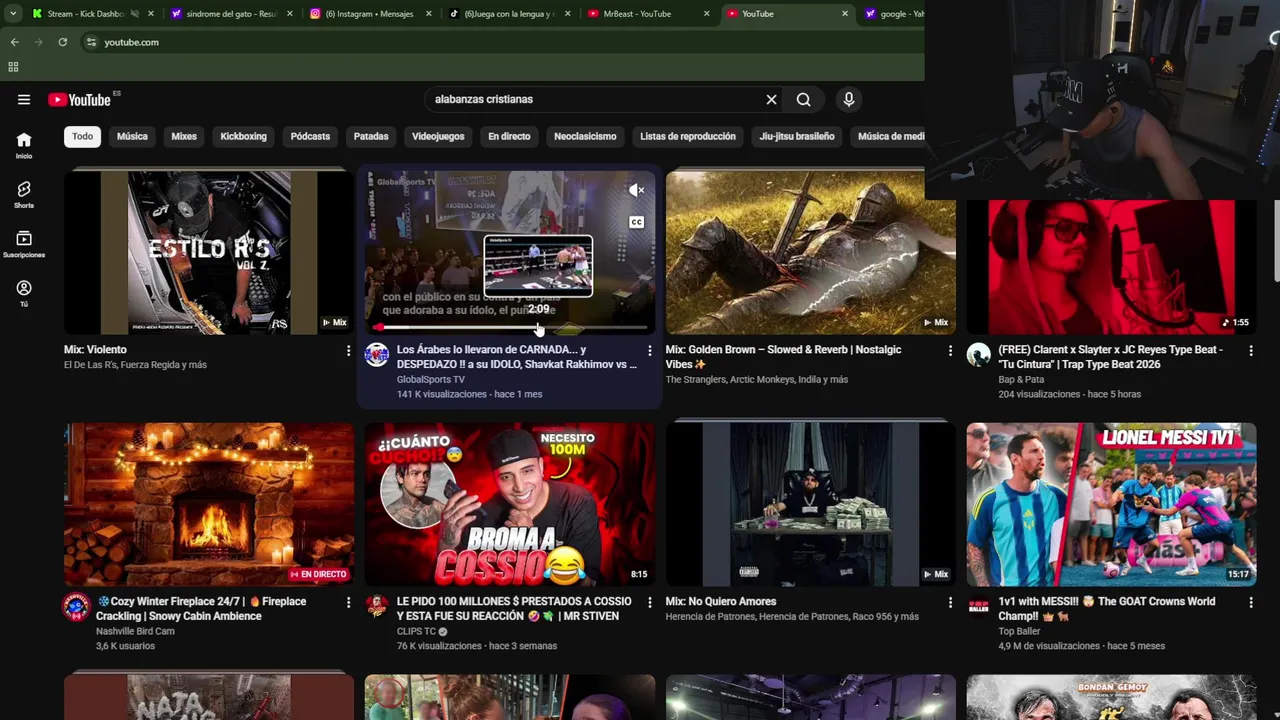Screen dimensions: 1280x720
Task: Open Cozy Winter Fireplace 24/7 title
Action: (x=201, y=609)
